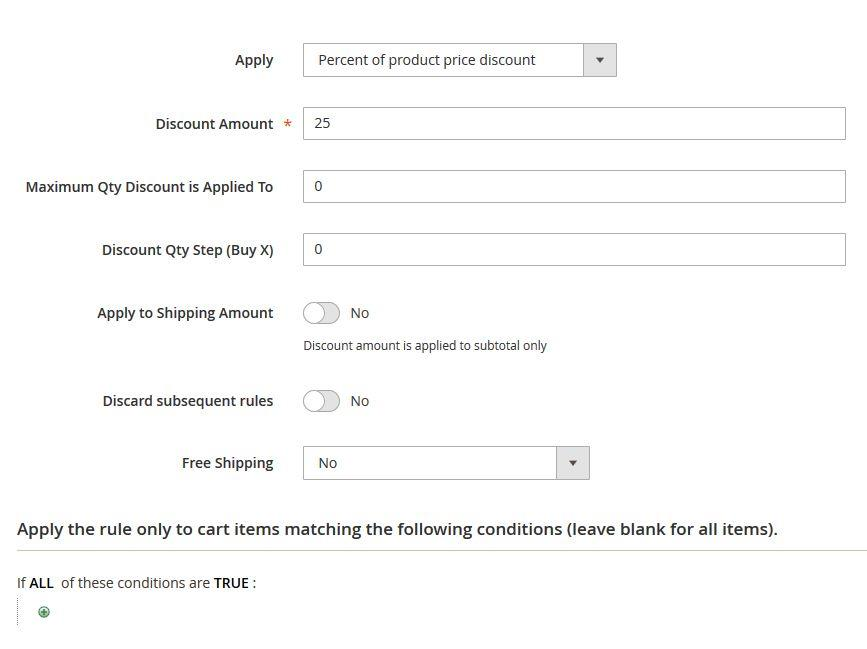The image size is (867, 649).
Task: Click 'Discount amount is applied to subtotal only' note
Action: (x=425, y=346)
